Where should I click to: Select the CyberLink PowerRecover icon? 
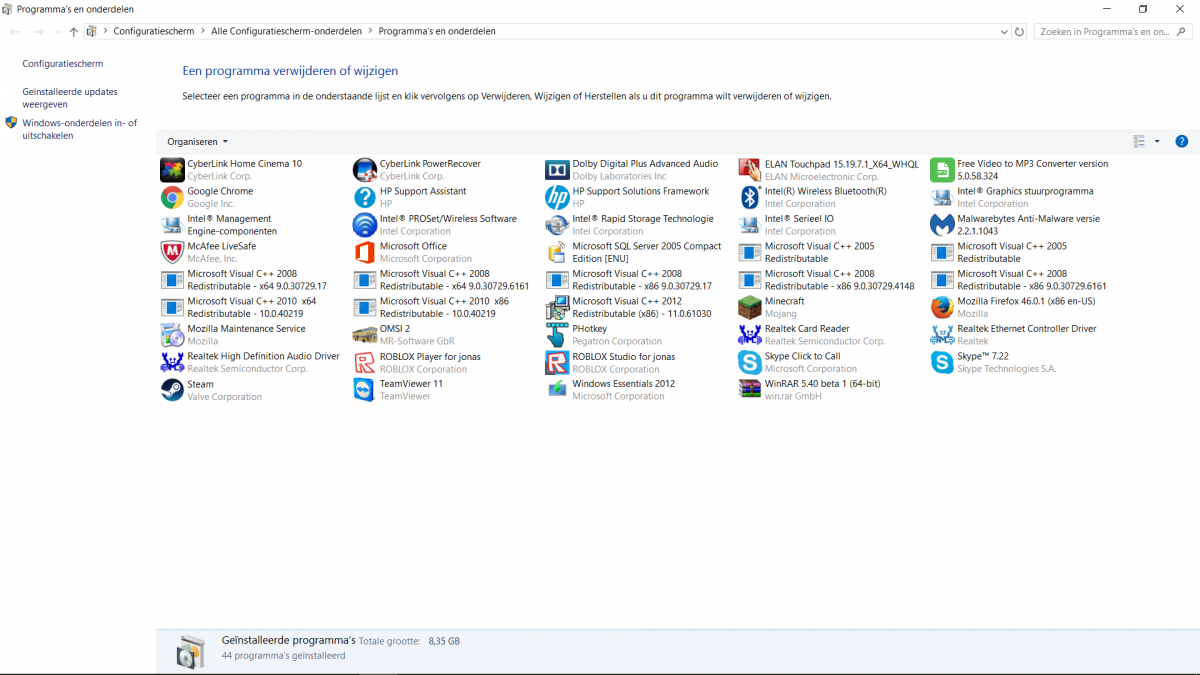(364, 170)
